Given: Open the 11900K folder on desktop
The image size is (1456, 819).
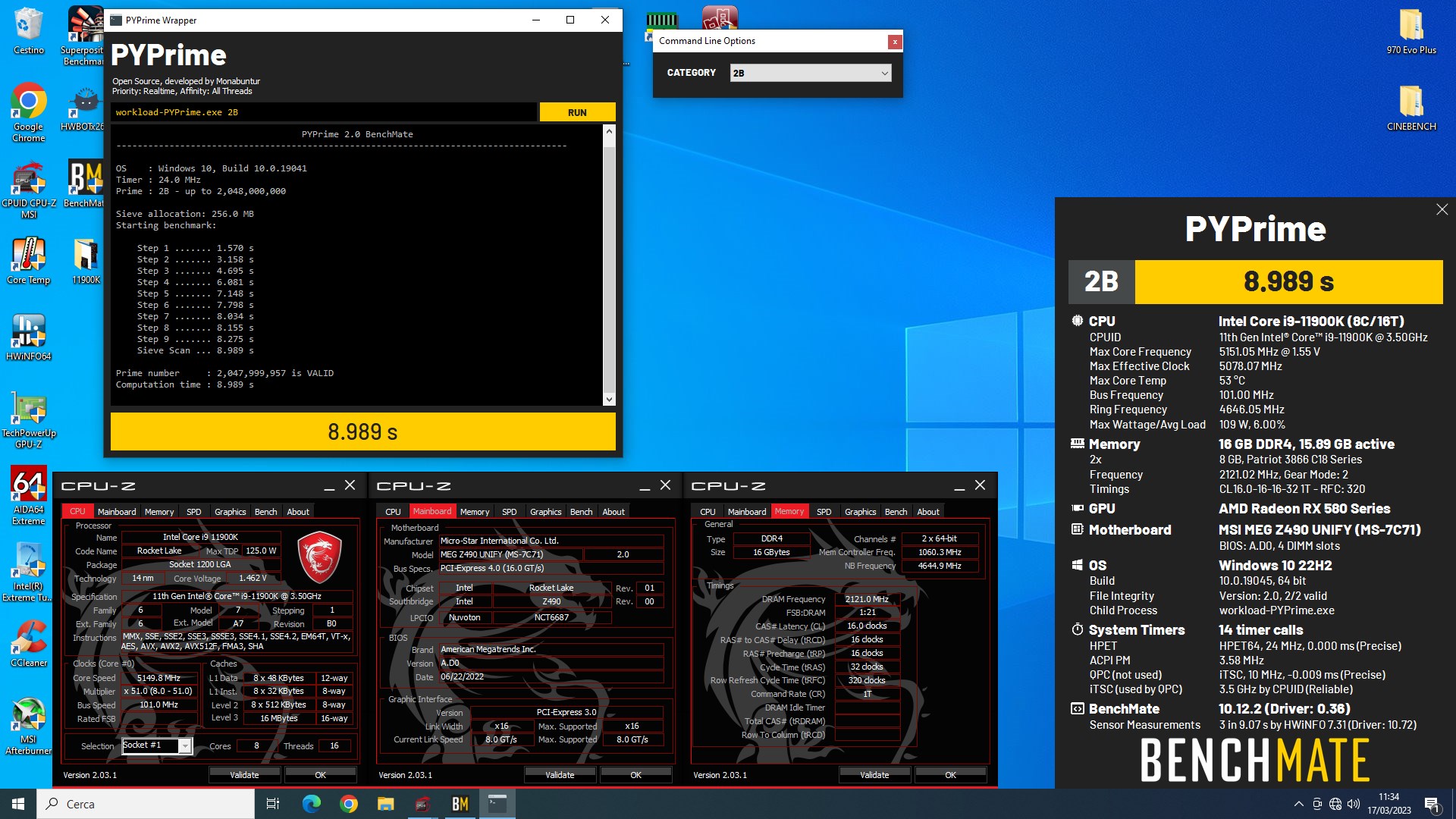Looking at the screenshot, I should pos(86,261).
